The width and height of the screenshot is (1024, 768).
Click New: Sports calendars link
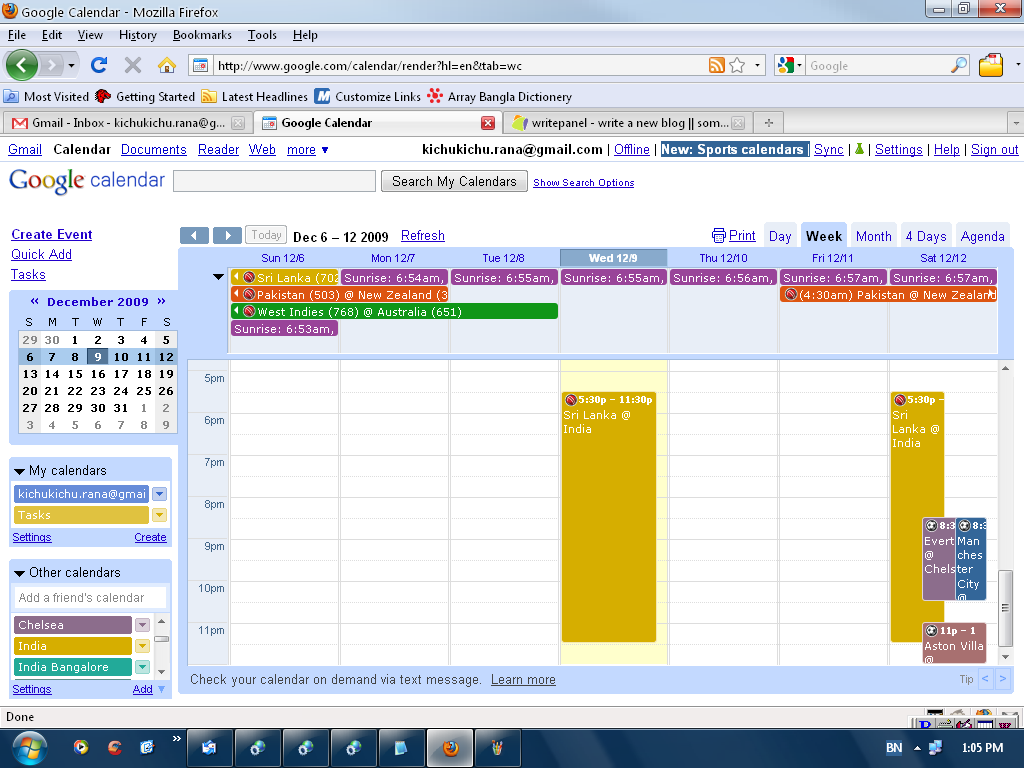pyautogui.click(x=732, y=150)
